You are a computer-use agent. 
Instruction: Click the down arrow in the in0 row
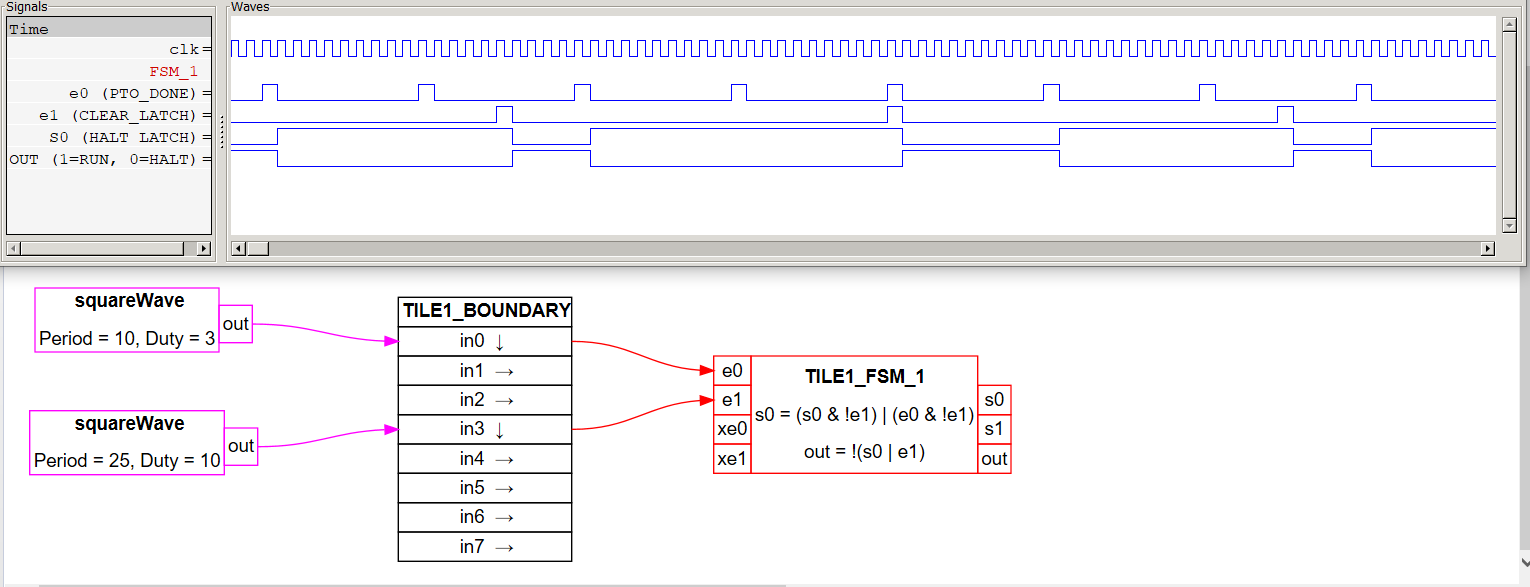[499, 341]
